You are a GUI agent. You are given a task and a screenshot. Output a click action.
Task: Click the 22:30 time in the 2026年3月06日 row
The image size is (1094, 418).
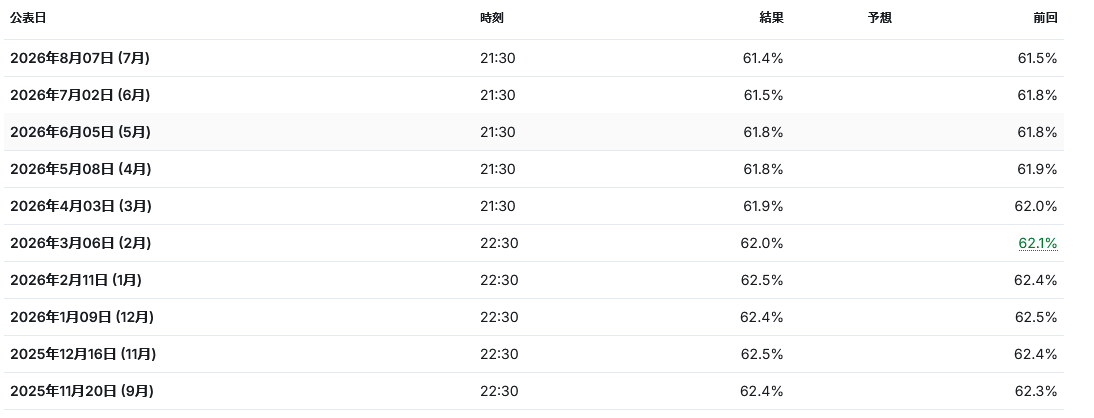[x=499, y=244]
